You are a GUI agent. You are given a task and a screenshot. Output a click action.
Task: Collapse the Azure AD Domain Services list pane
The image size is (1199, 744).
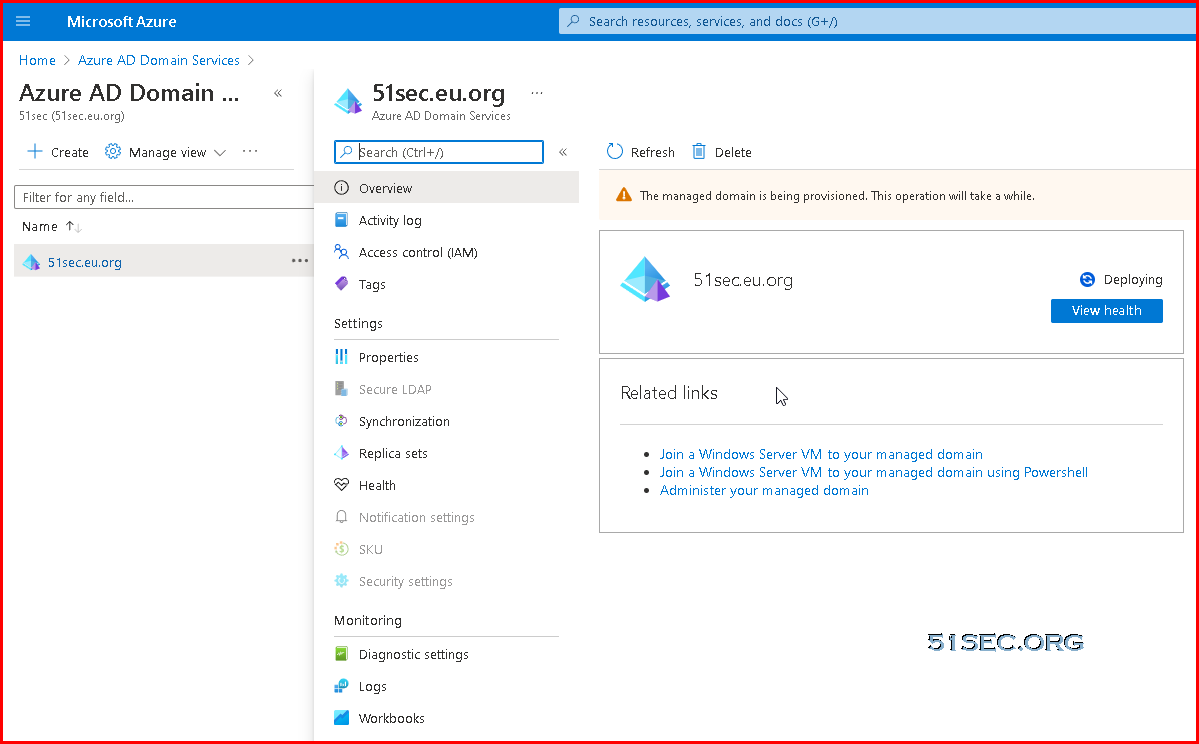[x=278, y=93]
